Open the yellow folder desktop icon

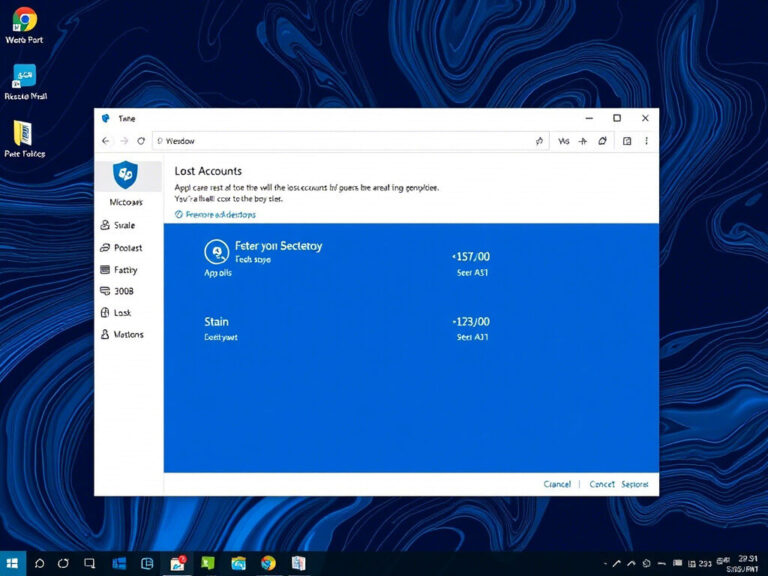[x=23, y=133]
